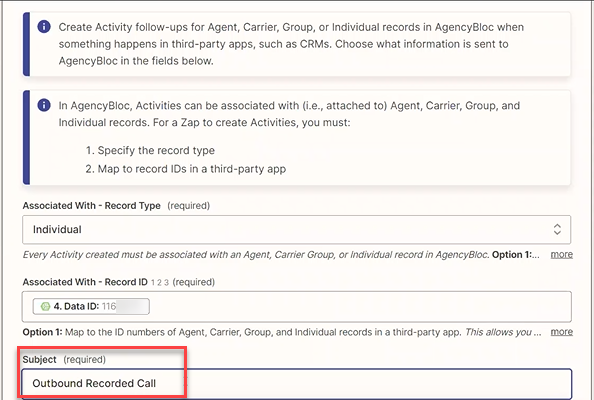The image size is (594, 400).
Task: Click the 'Option 1: Map to the ID numbers' help text
Action: pyautogui.click(x=282, y=332)
